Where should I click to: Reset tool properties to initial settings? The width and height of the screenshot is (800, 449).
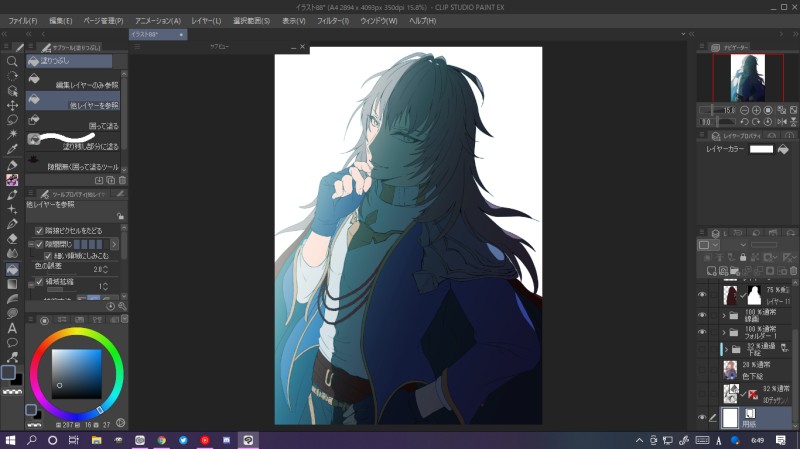coord(110,306)
